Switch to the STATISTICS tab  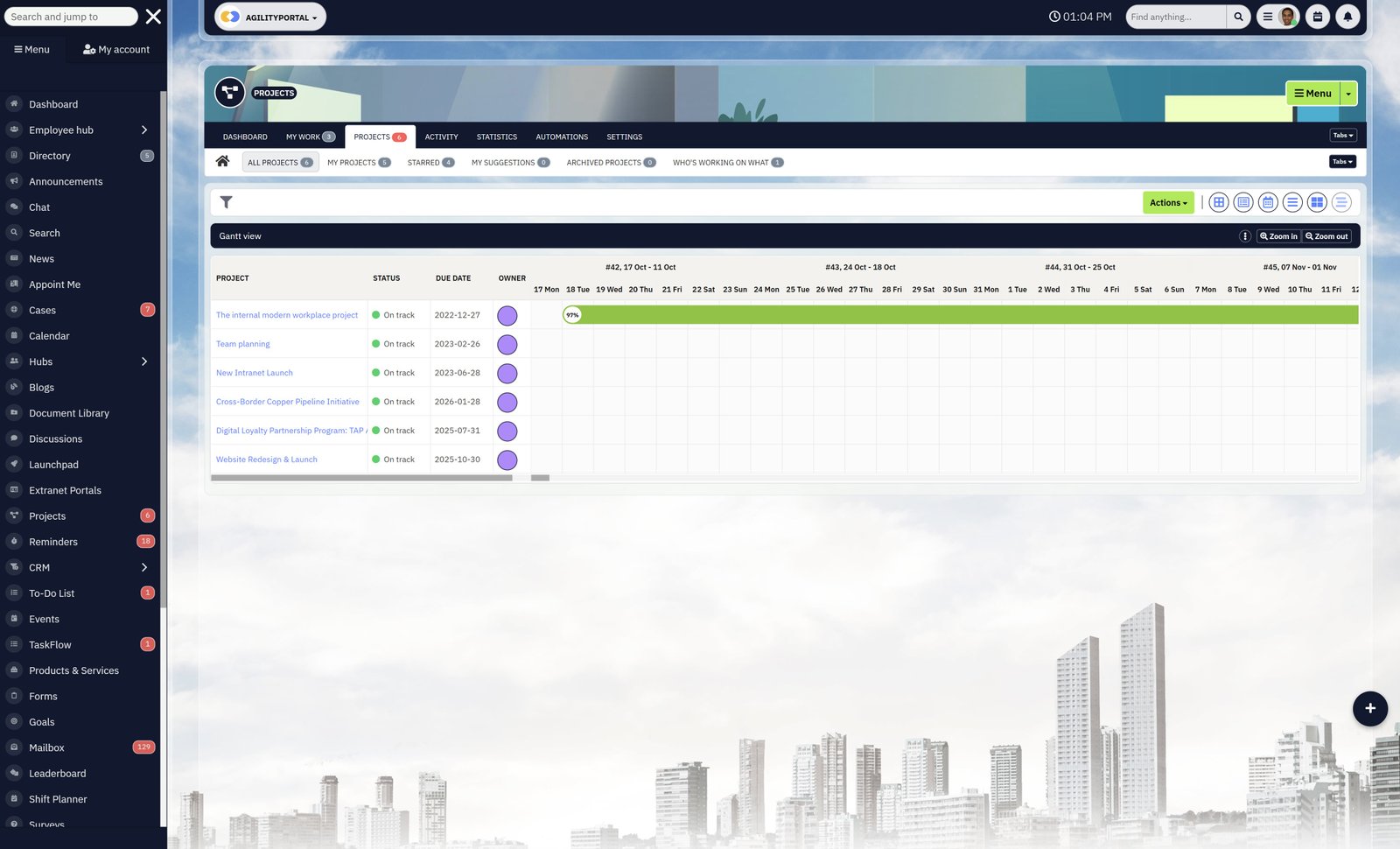pos(496,137)
